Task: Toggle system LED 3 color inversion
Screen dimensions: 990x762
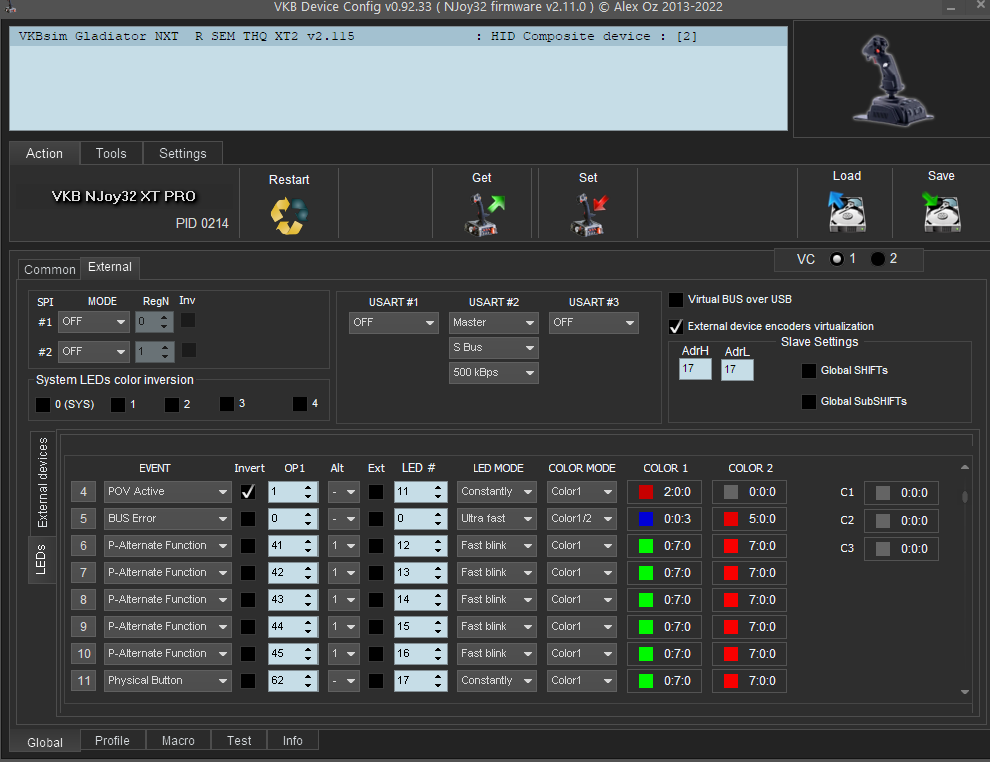Action: coord(227,403)
